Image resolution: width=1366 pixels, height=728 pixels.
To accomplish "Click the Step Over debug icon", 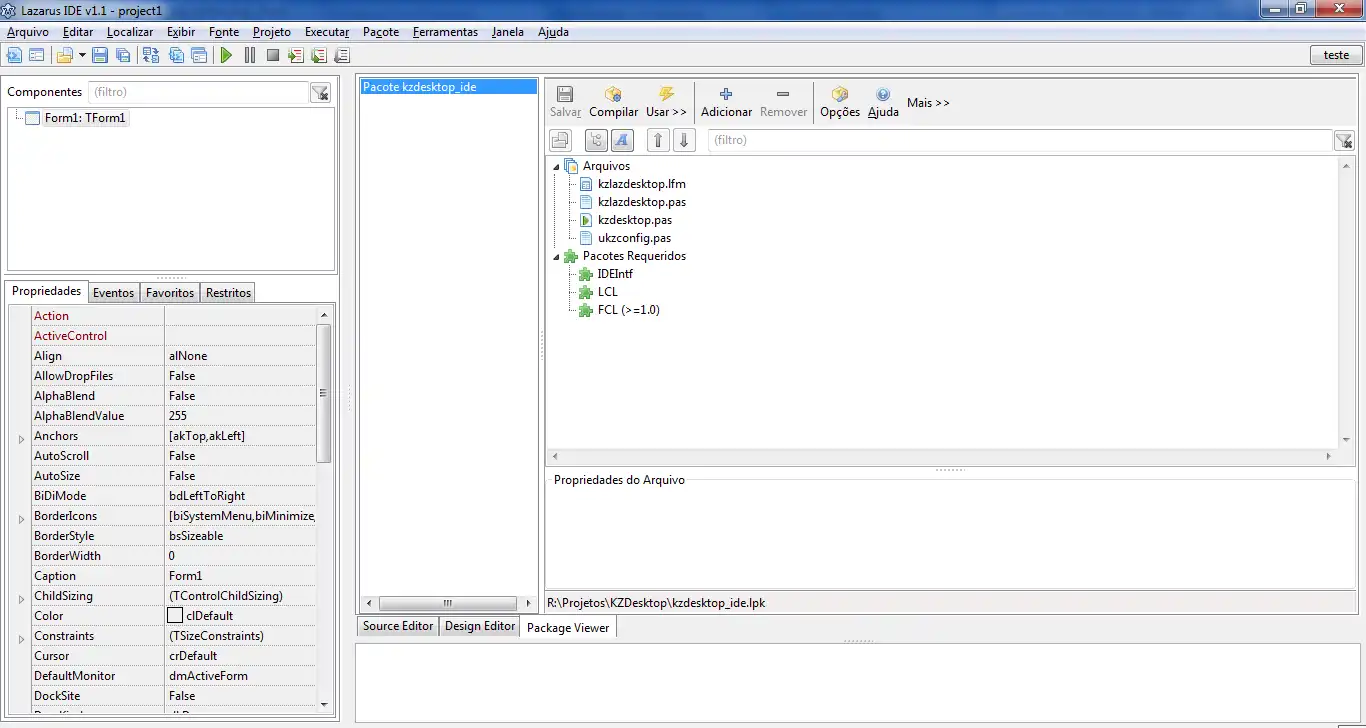I will [x=319, y=55].
